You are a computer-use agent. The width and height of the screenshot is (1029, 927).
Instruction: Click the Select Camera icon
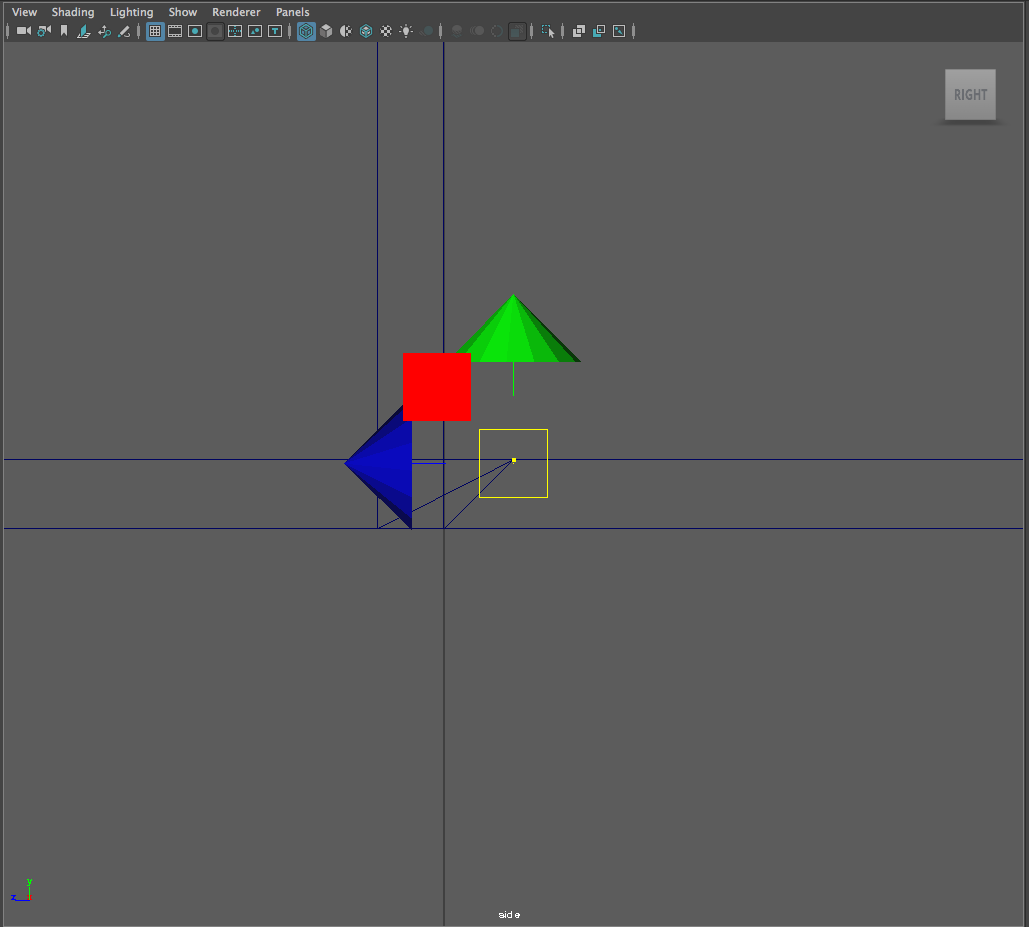(24, 31)
